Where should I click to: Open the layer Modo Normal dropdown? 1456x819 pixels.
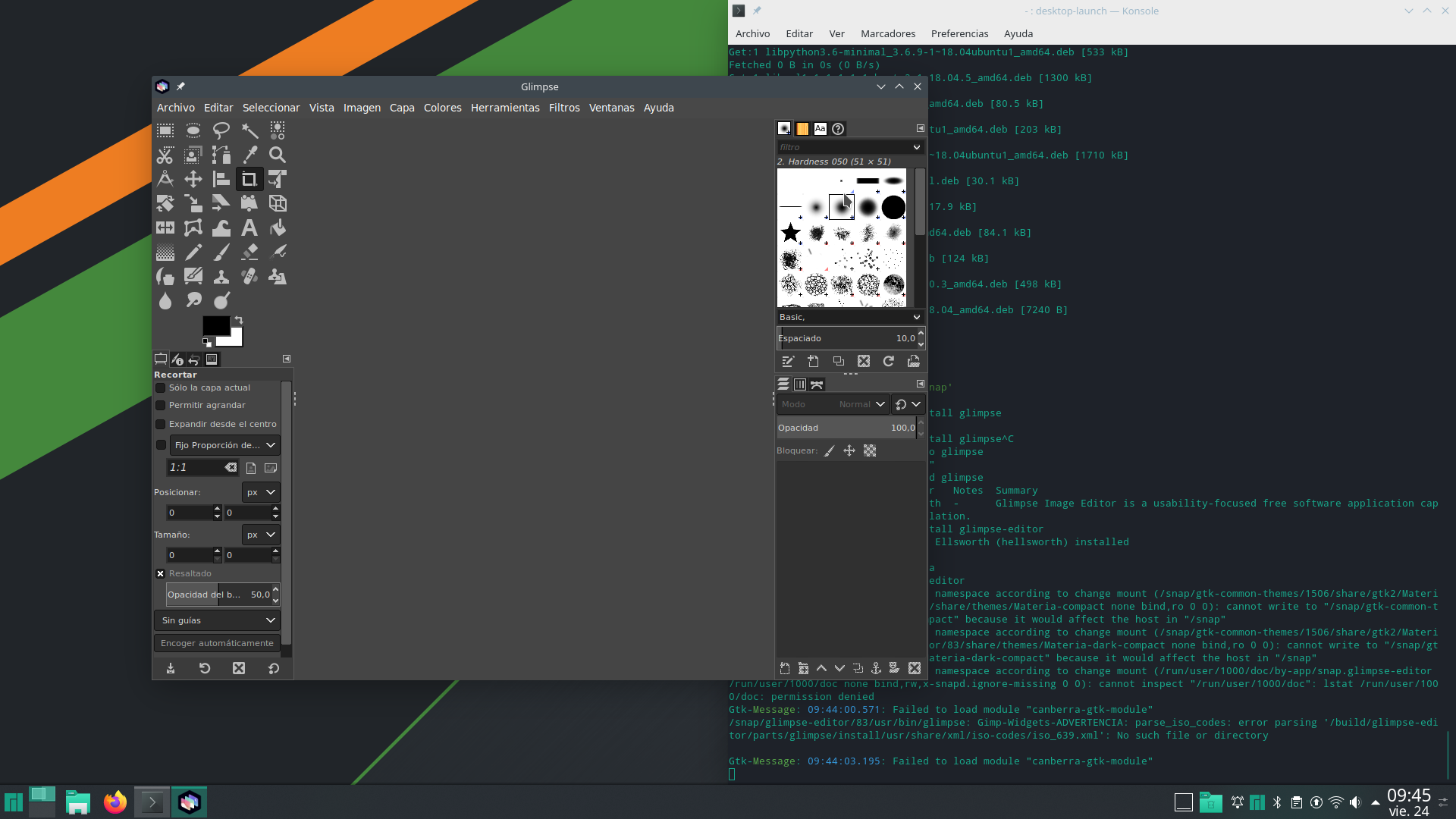[833, 404]
